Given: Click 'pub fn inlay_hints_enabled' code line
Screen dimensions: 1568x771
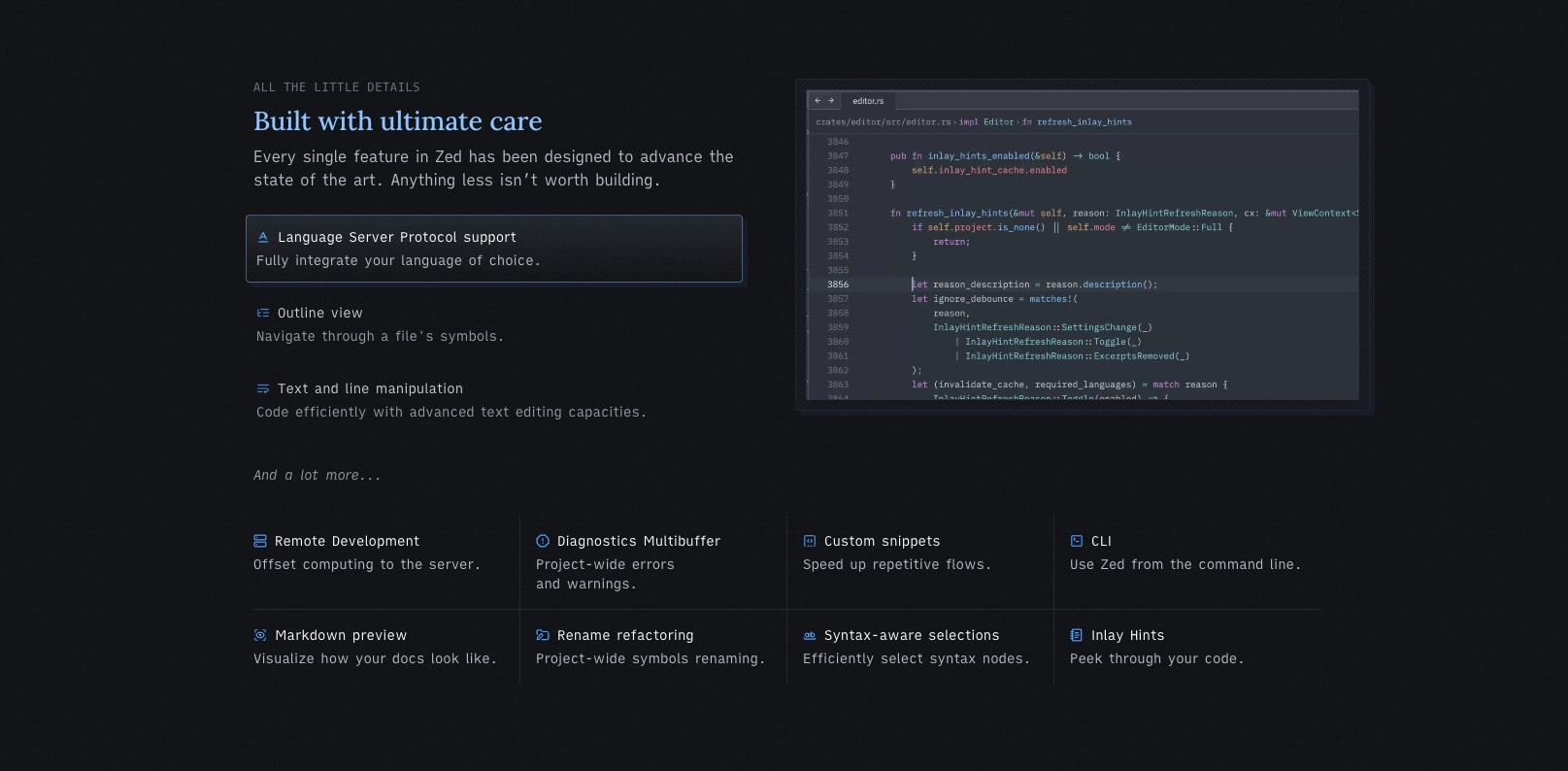Looking at the screenshot, I should click(x=1006, y=155).
